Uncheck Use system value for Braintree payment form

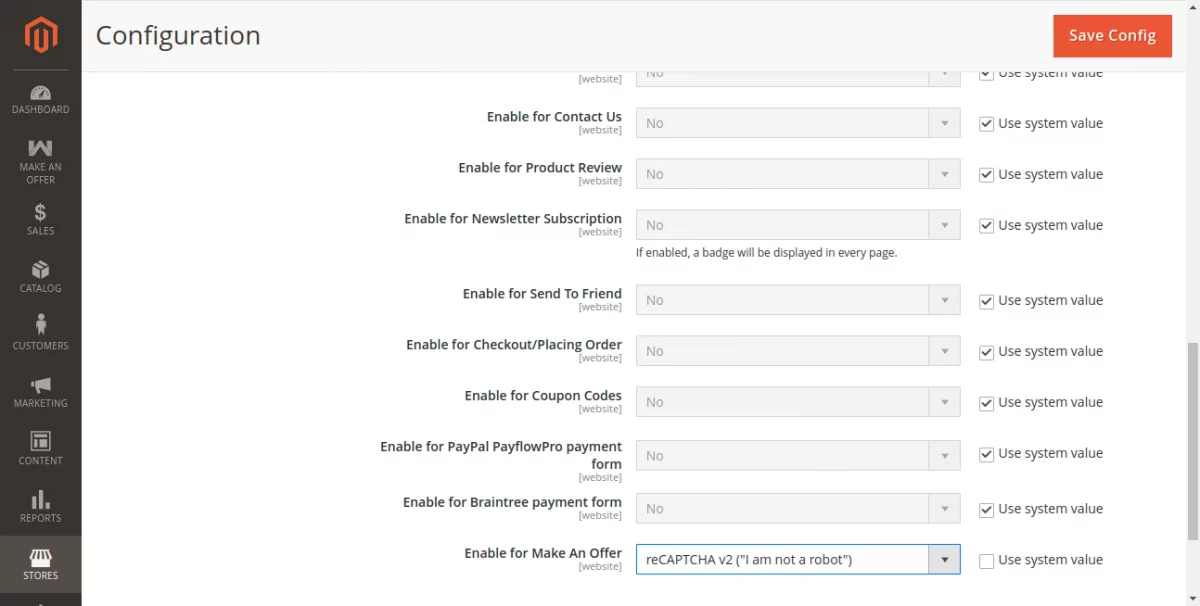[987, 510]
